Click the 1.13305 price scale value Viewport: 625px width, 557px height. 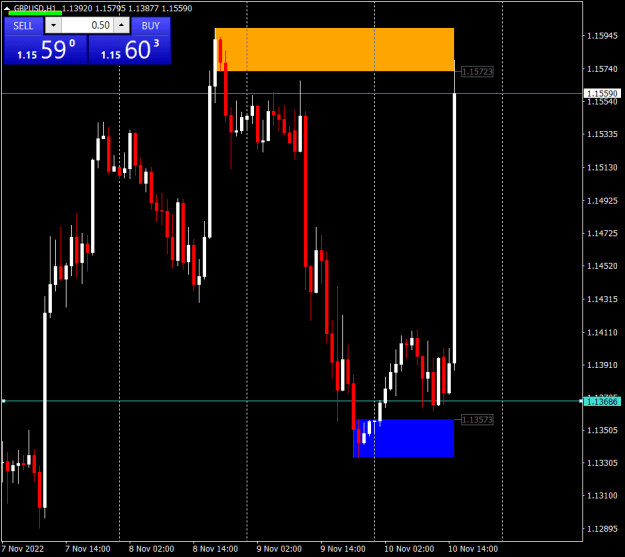coord(602,463)
